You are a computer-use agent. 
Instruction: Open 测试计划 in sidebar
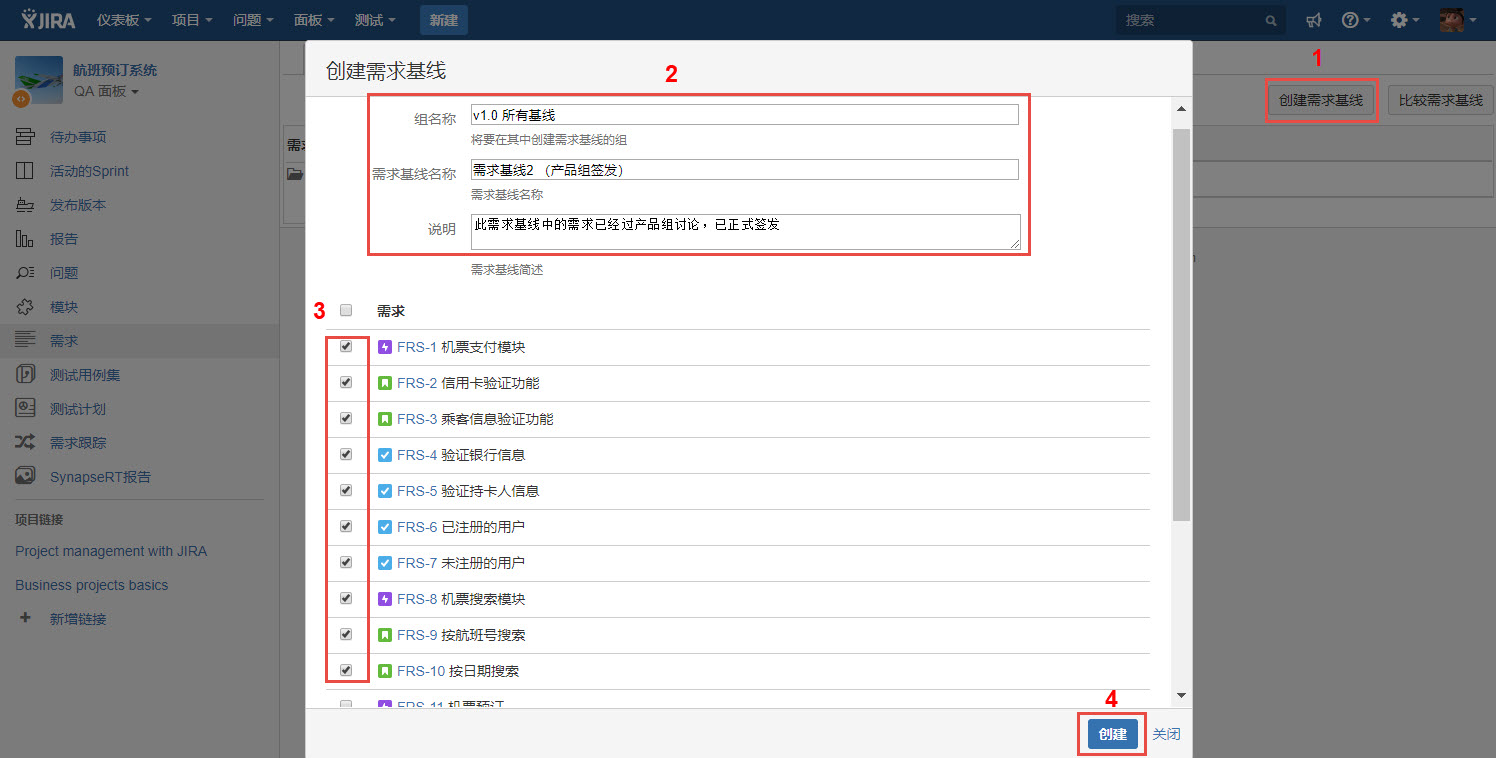[78, 409]
